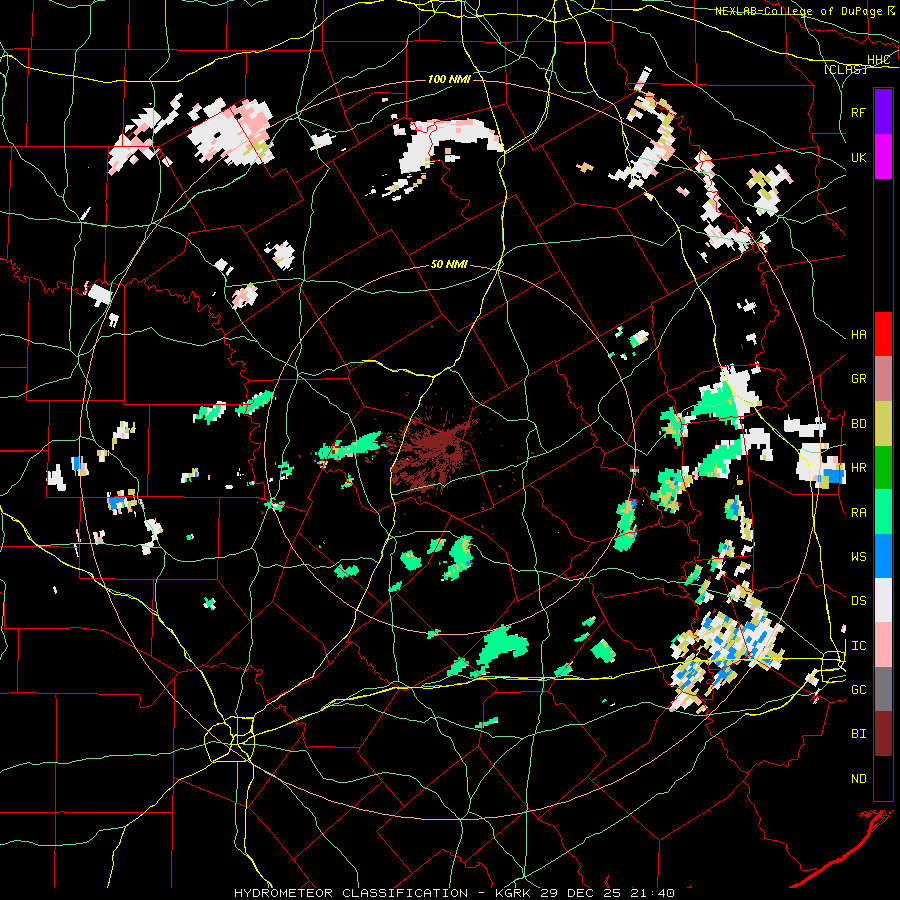This screenshot has height=900, width=900.
Task: Select the white DS legend swatch
Action: tap(883, 600)
